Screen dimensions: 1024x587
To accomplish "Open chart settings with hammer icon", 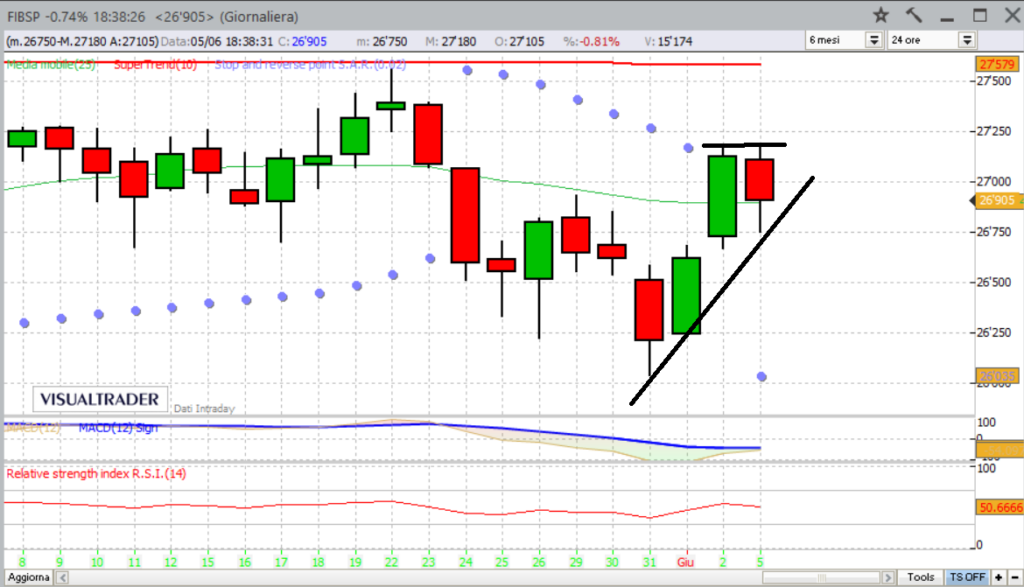I will coord(913,15).
